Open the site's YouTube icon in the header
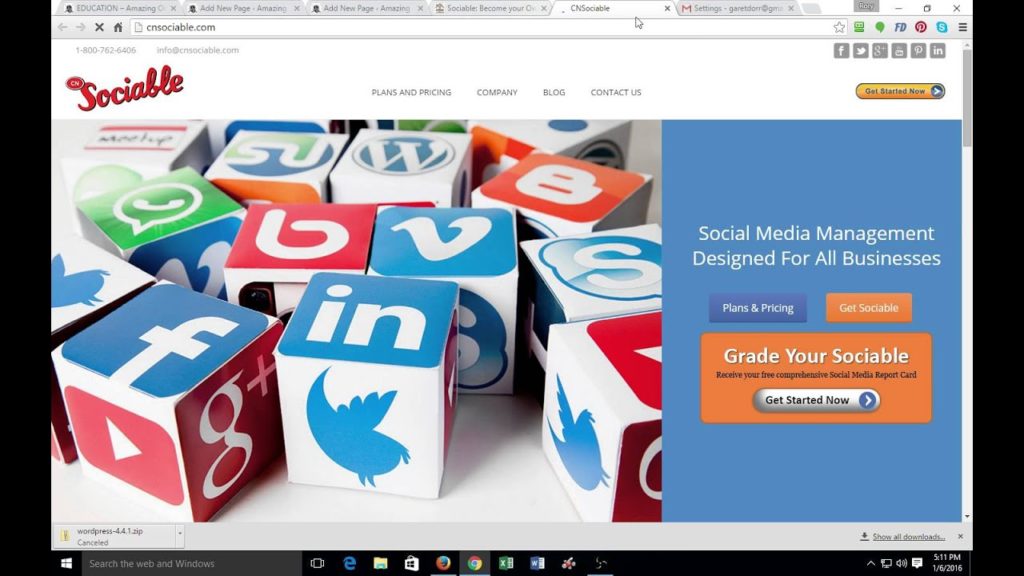The height and width of the screenshot is (576, 1024). (x=899, y=50)
